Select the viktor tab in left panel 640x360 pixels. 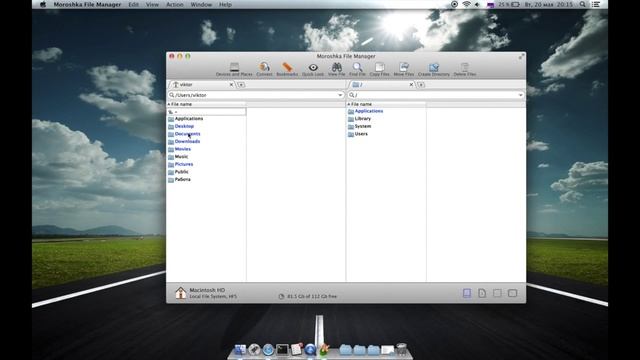tap(201, 84)
